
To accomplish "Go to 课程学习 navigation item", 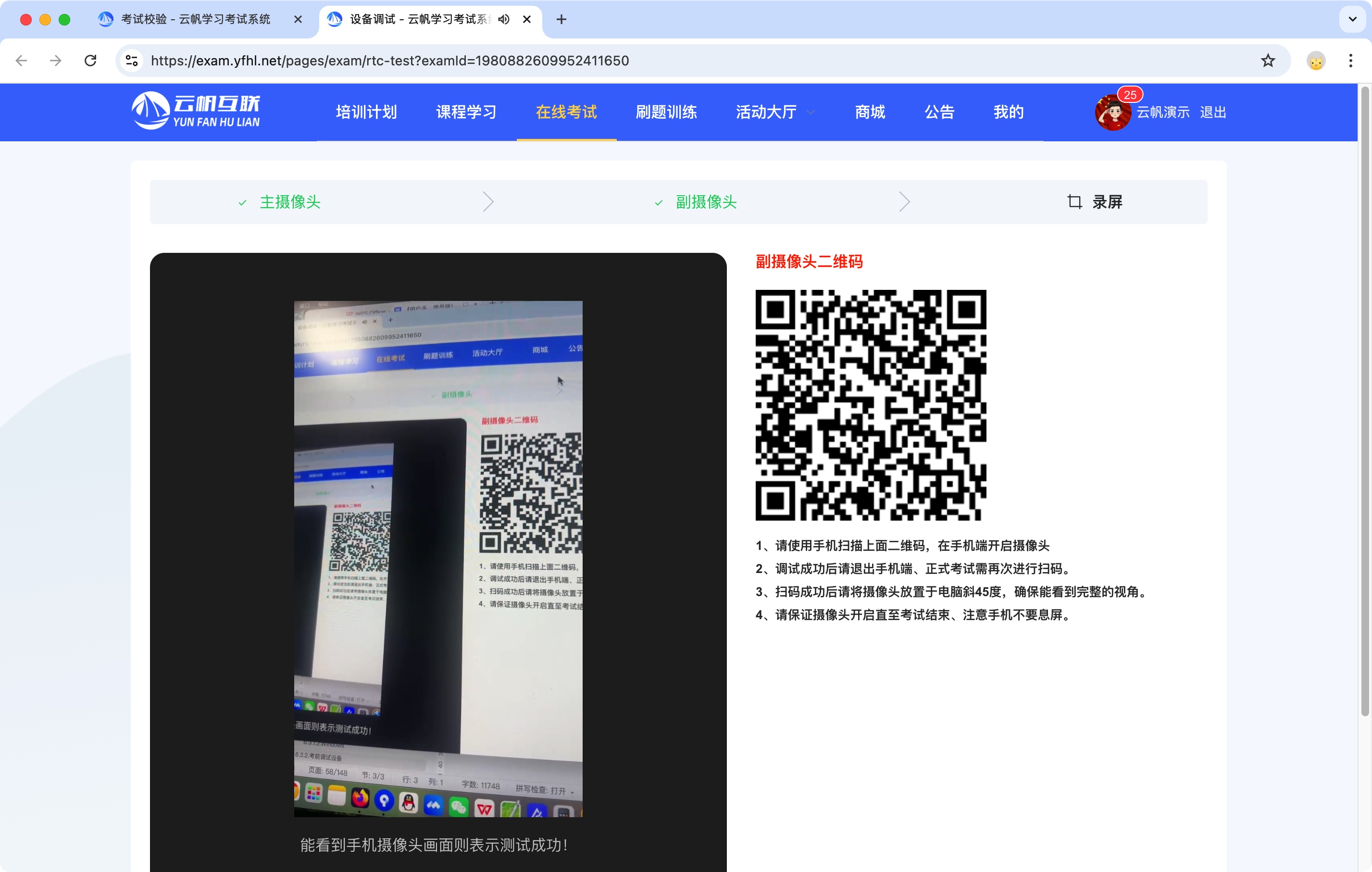I will click(x=466, y=112).
